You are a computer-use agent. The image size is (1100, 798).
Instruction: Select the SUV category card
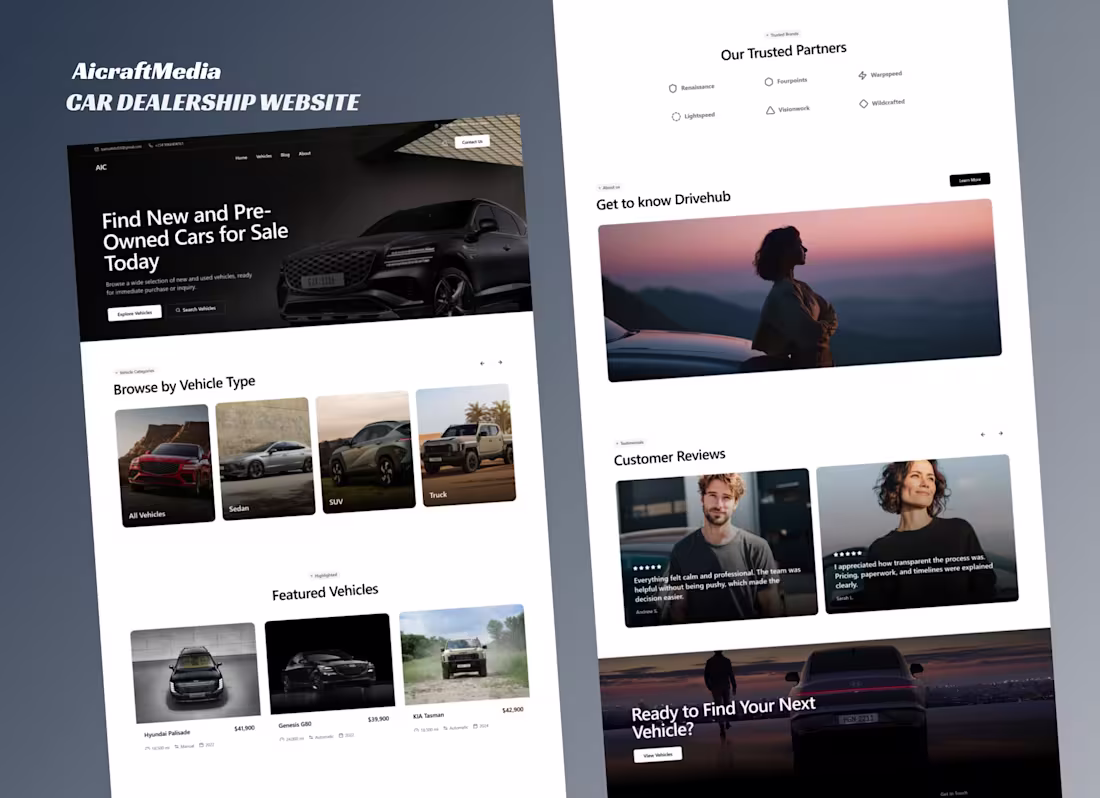click(x=365, y=452)
